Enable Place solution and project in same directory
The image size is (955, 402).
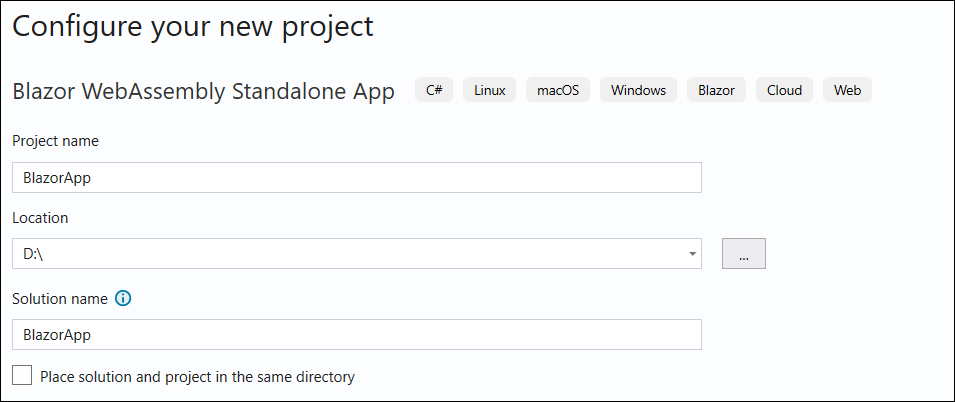coord(23,375)
